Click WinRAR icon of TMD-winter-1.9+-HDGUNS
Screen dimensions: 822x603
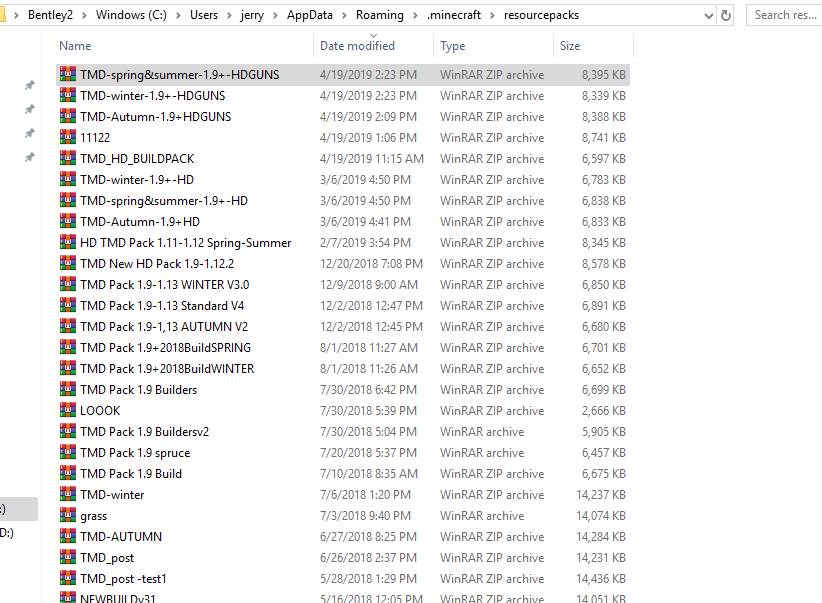click(x=68, y=95)
